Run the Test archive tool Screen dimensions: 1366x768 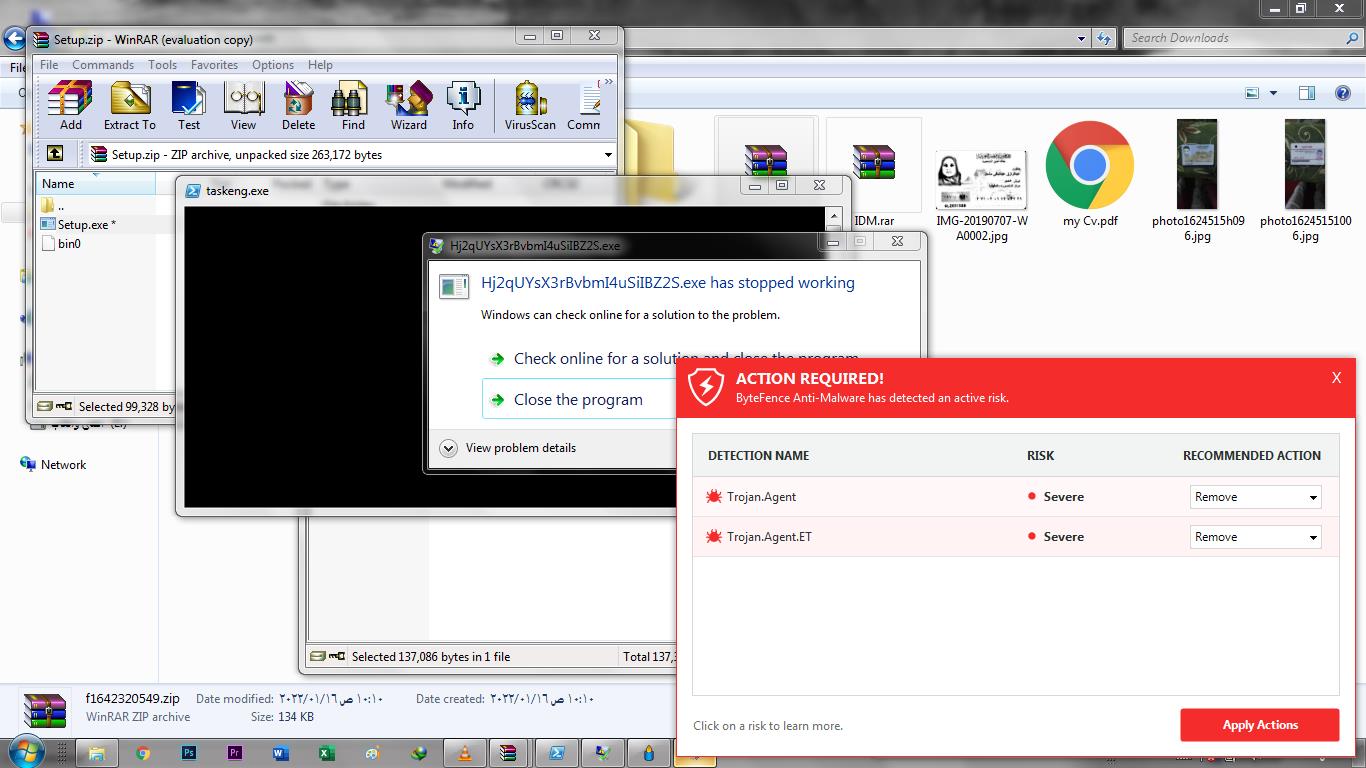tap(188, 106)
